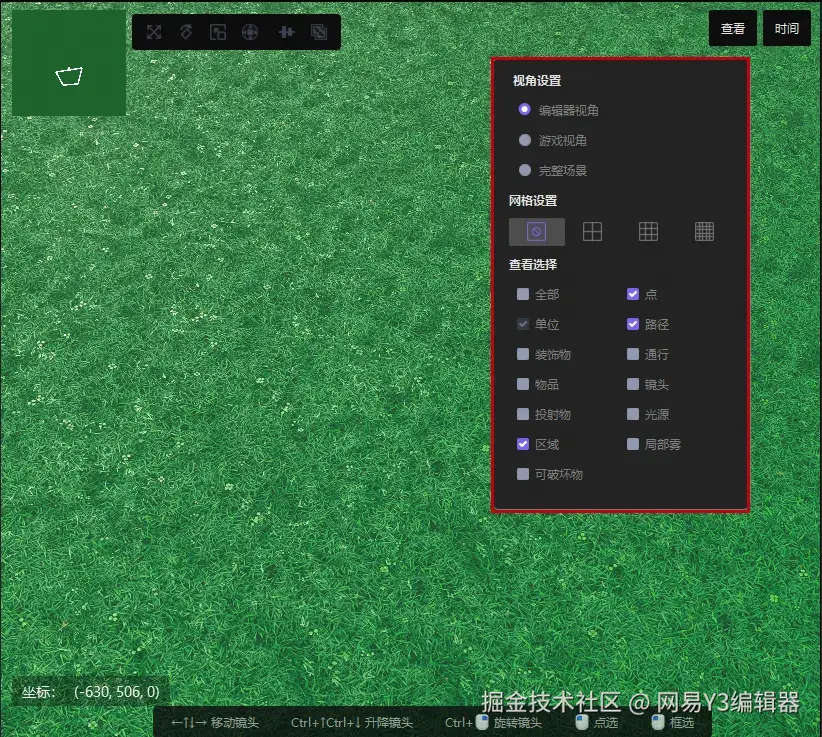Click the 查看选择 section heading
Viewport: 822px width, 737px height.
click(533, 265)
